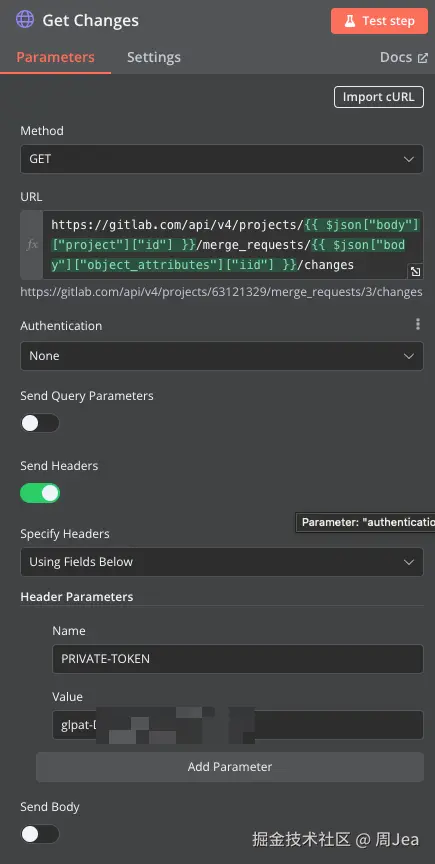
Task: Click the Add Parameter button
Action: pyautogui.click(x=230, y=767)
